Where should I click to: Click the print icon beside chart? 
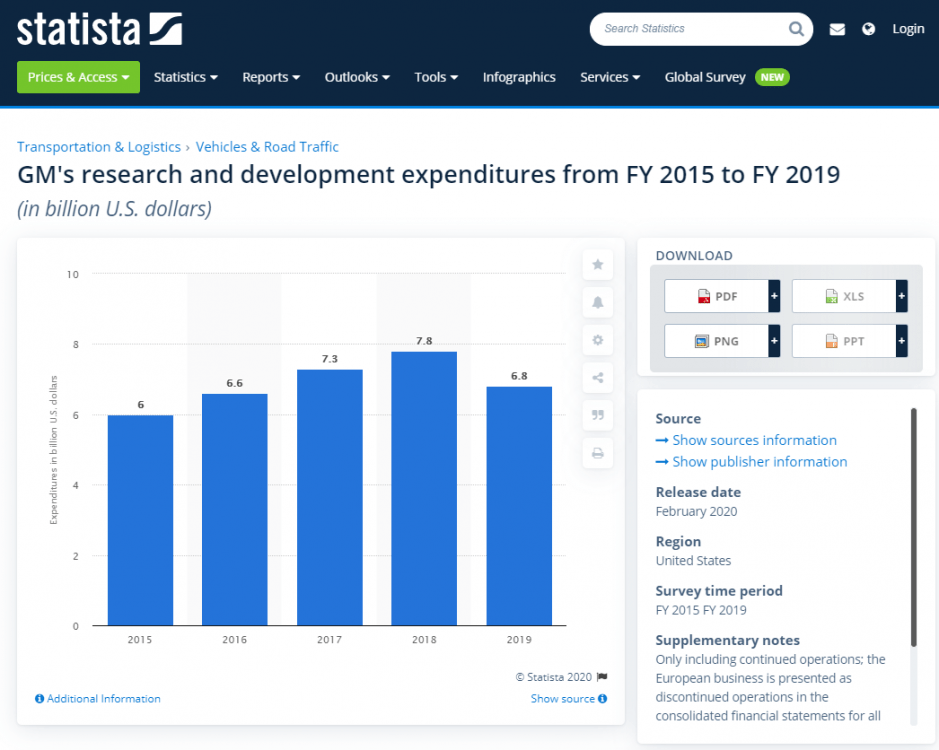597,453
